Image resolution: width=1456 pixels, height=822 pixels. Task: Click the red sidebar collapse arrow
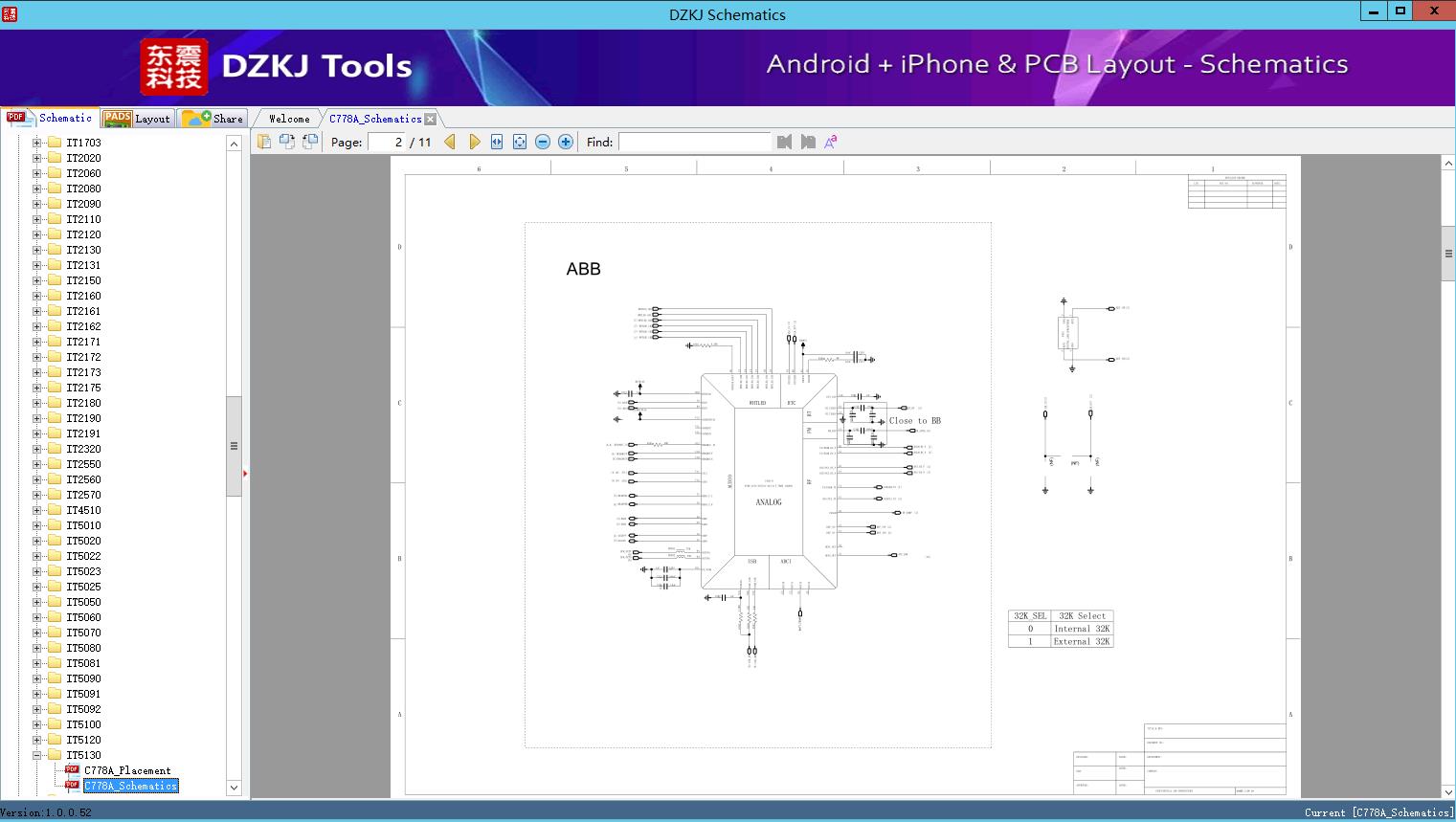pyautogui.click(x=245, y=473)
